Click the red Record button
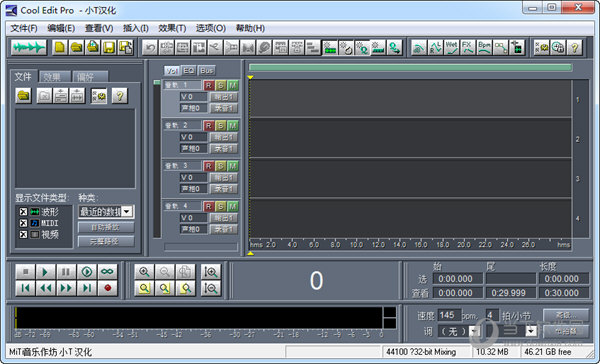Viewport: 600px width, 364px height. (x=107, y=288)
